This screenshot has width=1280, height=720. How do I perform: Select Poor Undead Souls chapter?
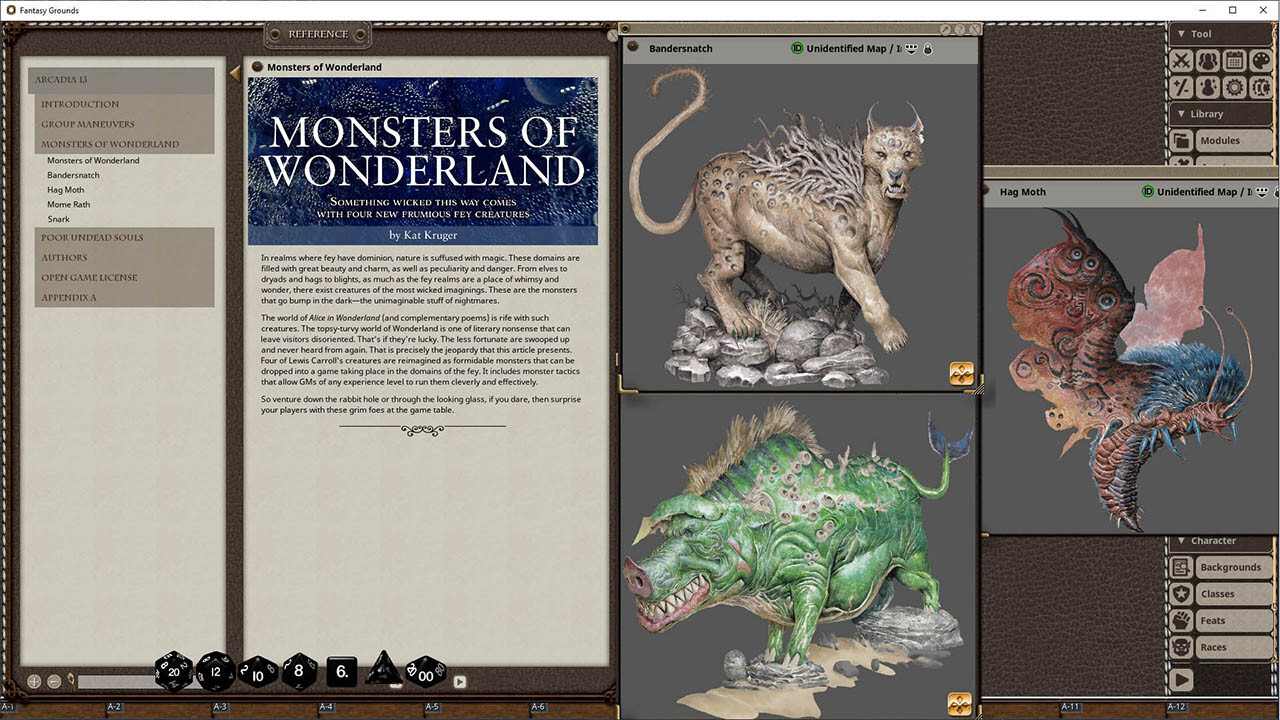pos(92,238)
